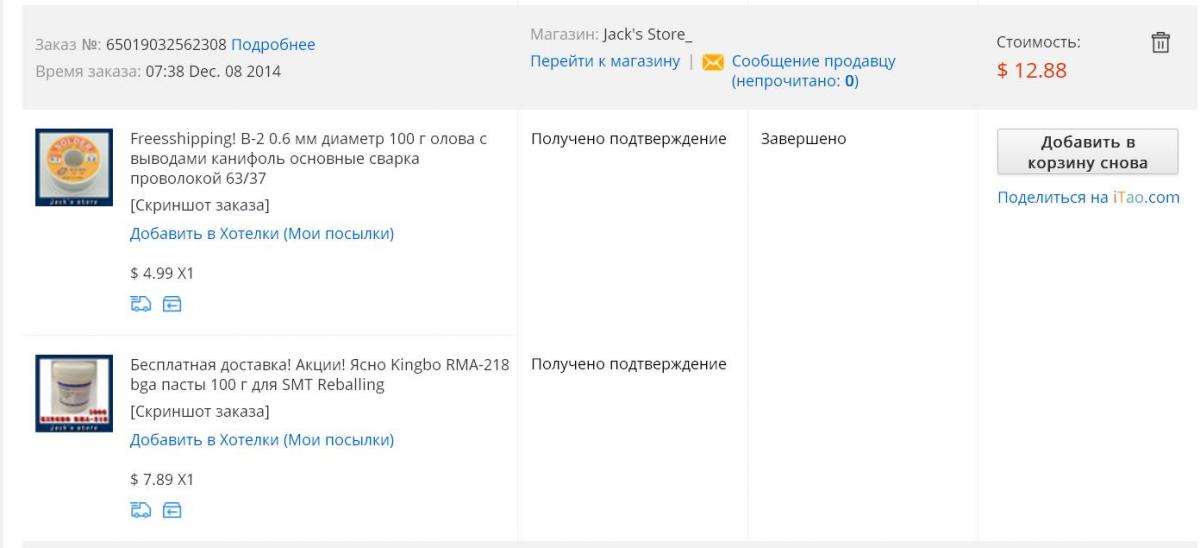Image resolution: width=1200 pixels, height=548 pixels.
Task: Open order details via 'Подробнее' link
Action: click(x=273, y=44)
